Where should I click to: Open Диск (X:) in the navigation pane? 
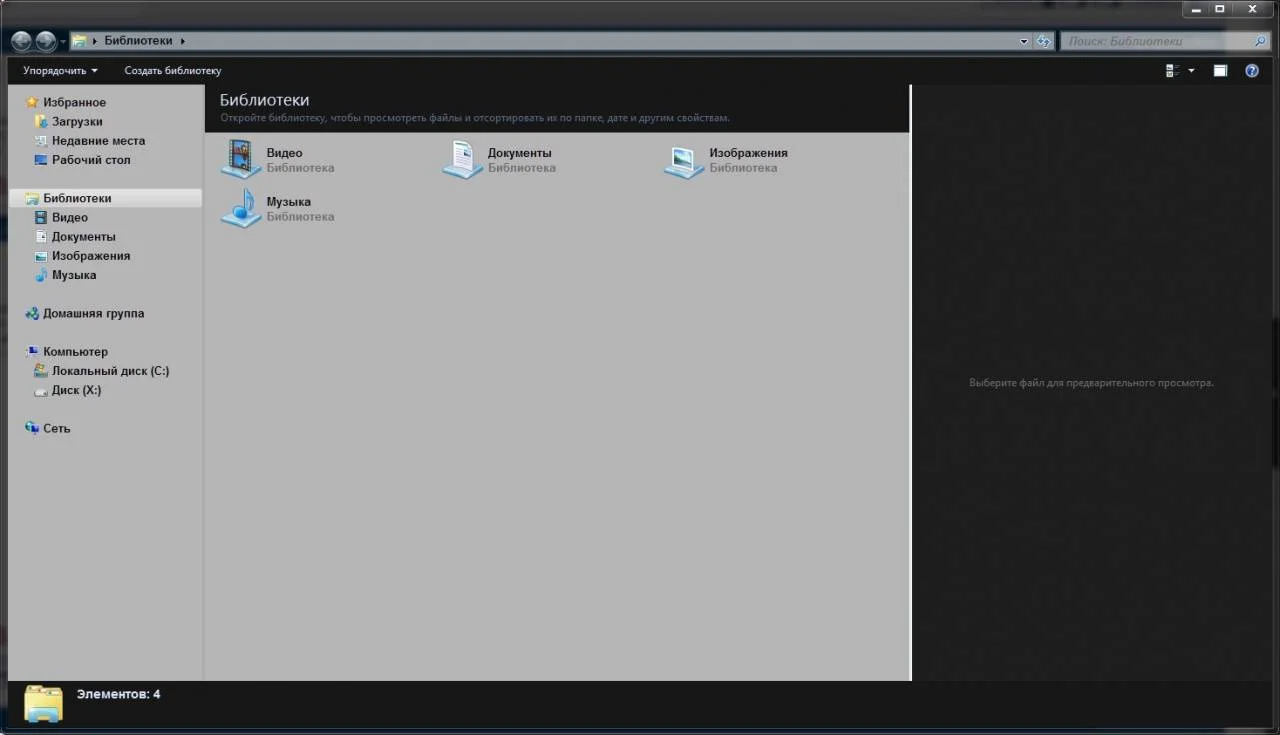pyautogui.click(x=67, y=390)
